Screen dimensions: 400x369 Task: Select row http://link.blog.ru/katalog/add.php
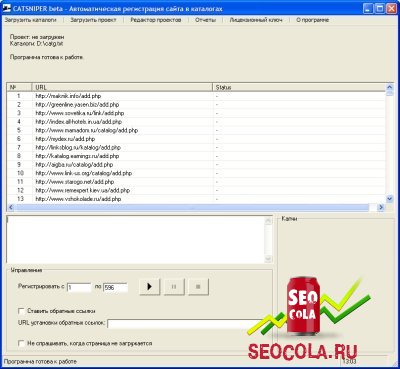196,147
